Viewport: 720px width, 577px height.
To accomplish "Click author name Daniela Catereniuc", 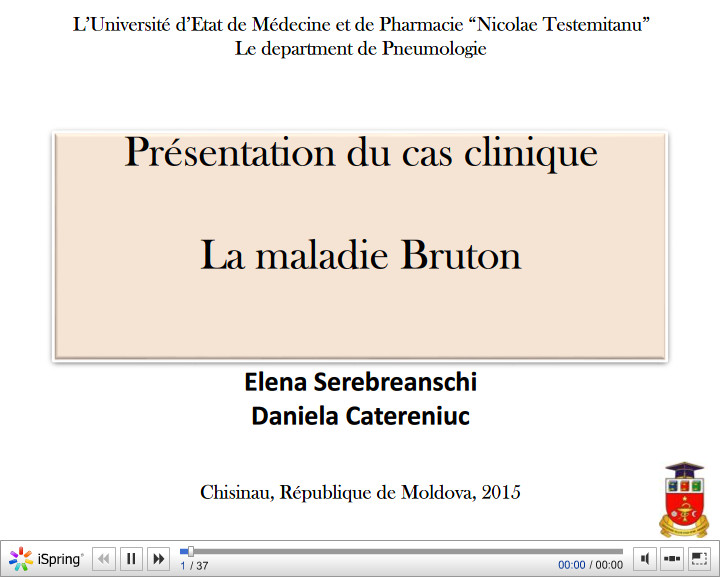I will [x=360, y=415].
